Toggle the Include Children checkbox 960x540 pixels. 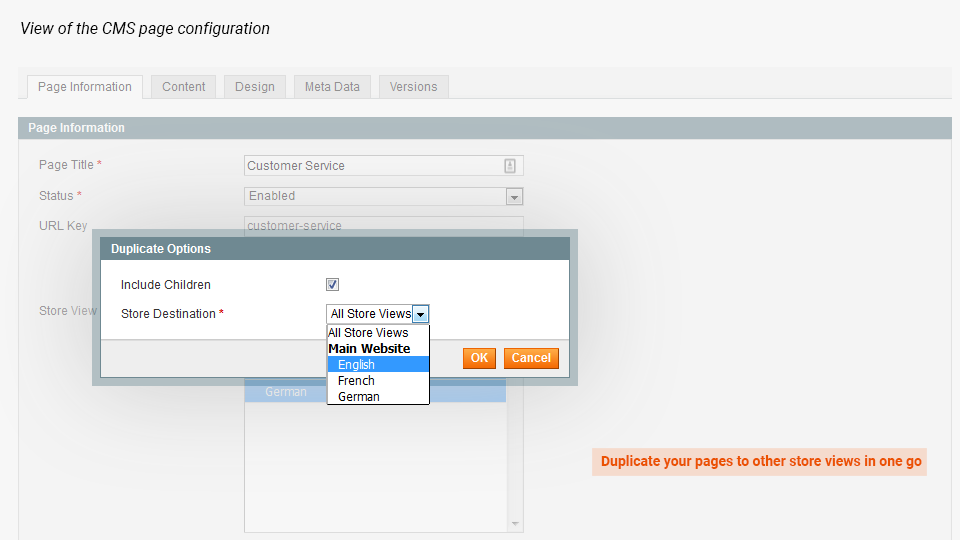333,285
